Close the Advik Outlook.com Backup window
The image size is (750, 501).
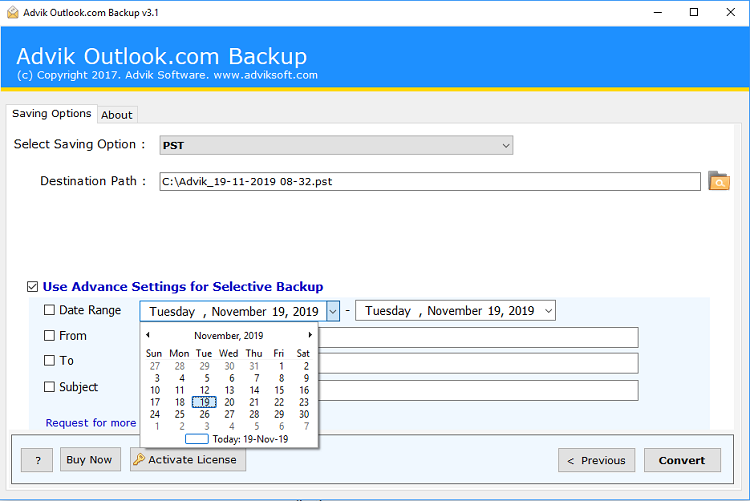click(x=730, y=12)
